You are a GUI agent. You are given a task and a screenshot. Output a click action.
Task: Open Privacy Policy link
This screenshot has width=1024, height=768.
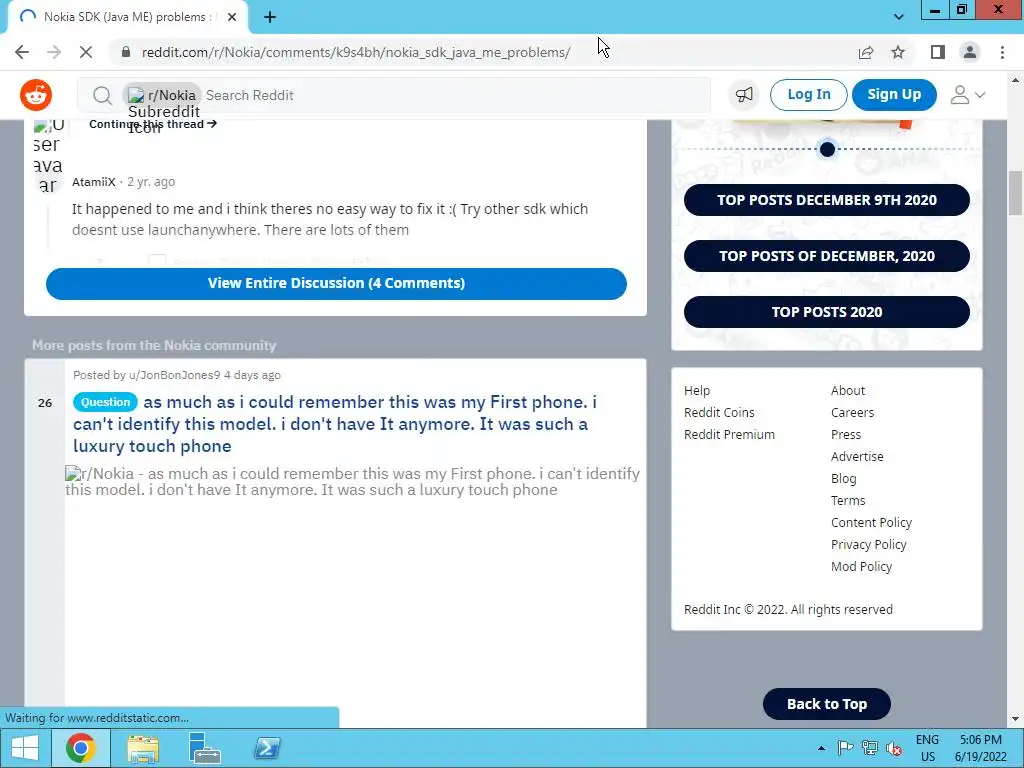[869, 545]
